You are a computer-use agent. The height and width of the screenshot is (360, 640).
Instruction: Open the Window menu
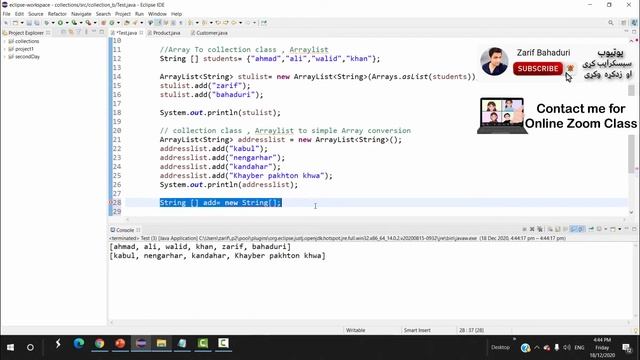coord(157,14)
